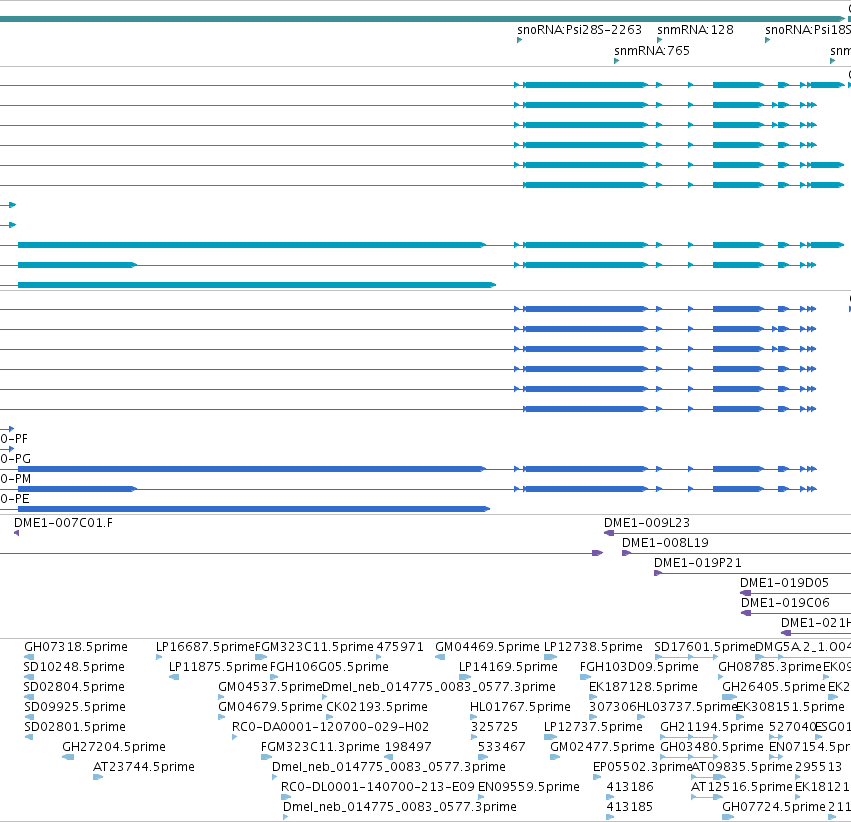Open the RC0-DA0001-120700-029-H02 label
Viewport: 851px width, 822px height.
(x=331, y=727)
